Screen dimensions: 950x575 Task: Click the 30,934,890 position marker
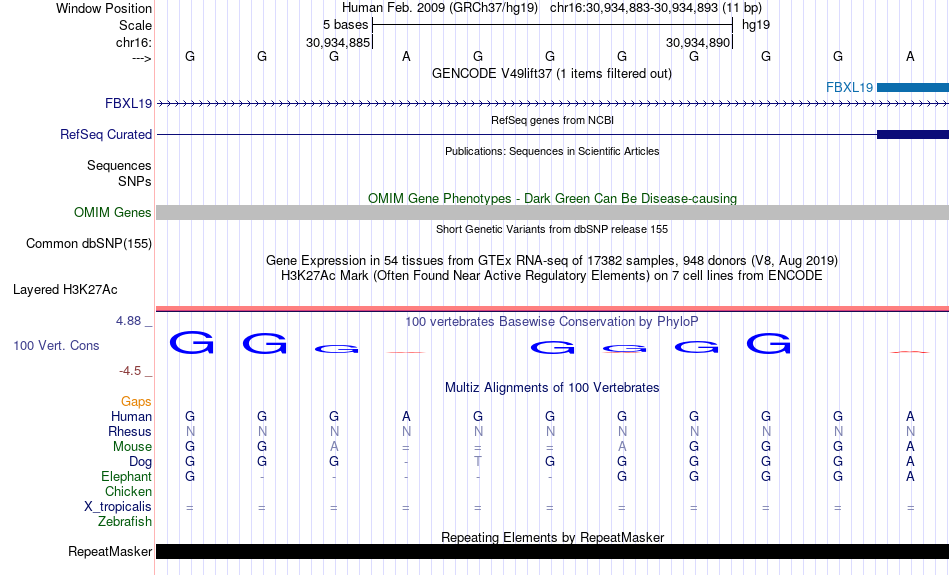click(x=698, y=42)
